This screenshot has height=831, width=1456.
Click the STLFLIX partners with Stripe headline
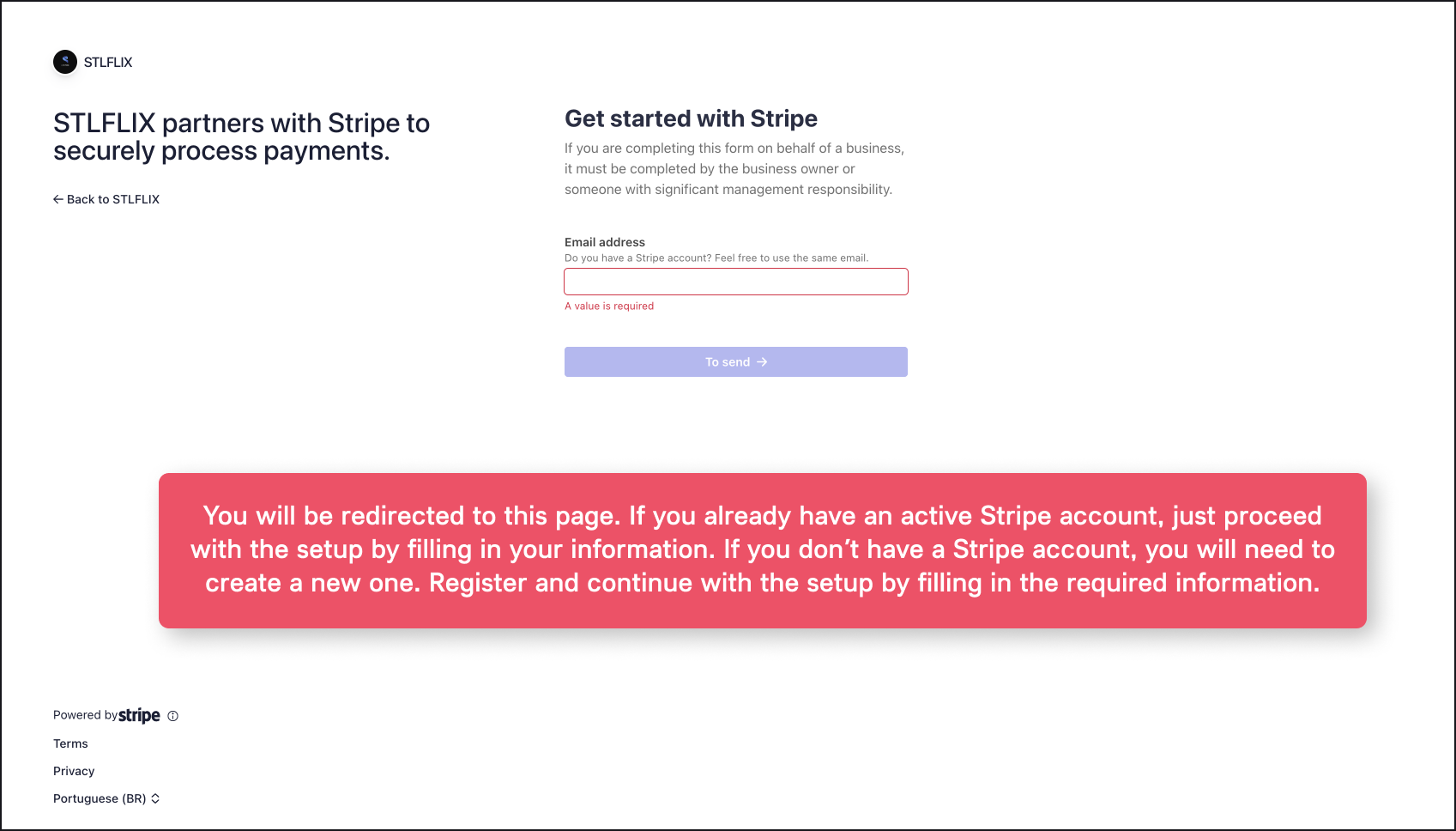click(241, 136)
